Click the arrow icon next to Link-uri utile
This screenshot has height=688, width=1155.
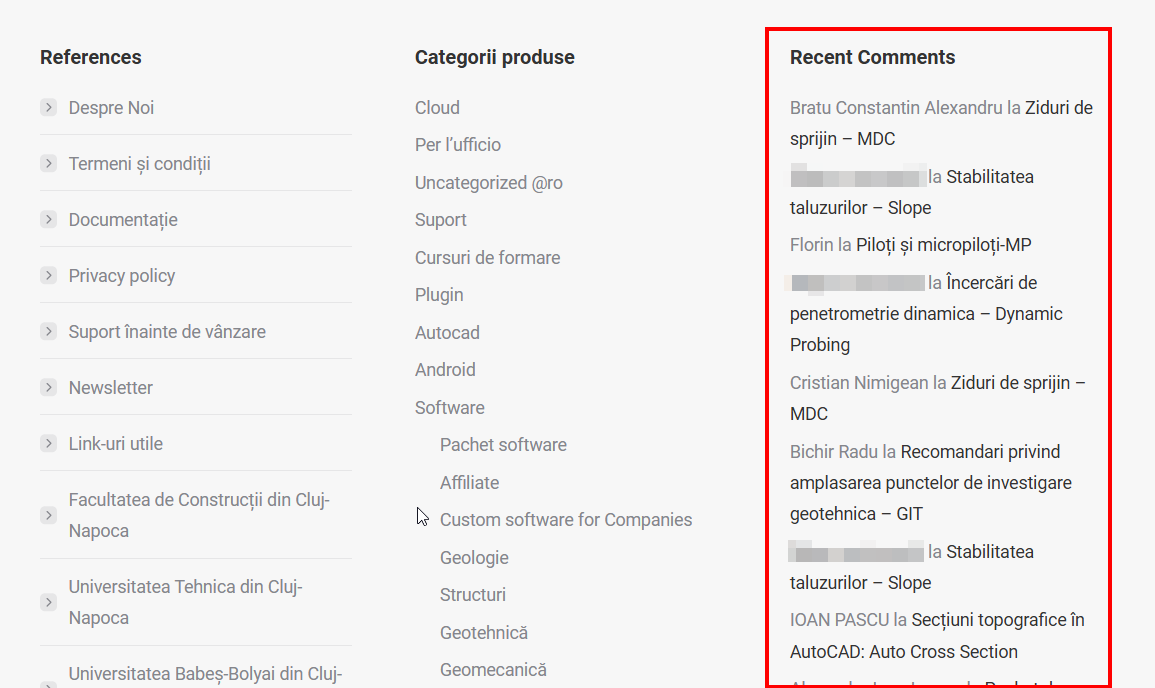pyautogui.click(x=48, y=444)
